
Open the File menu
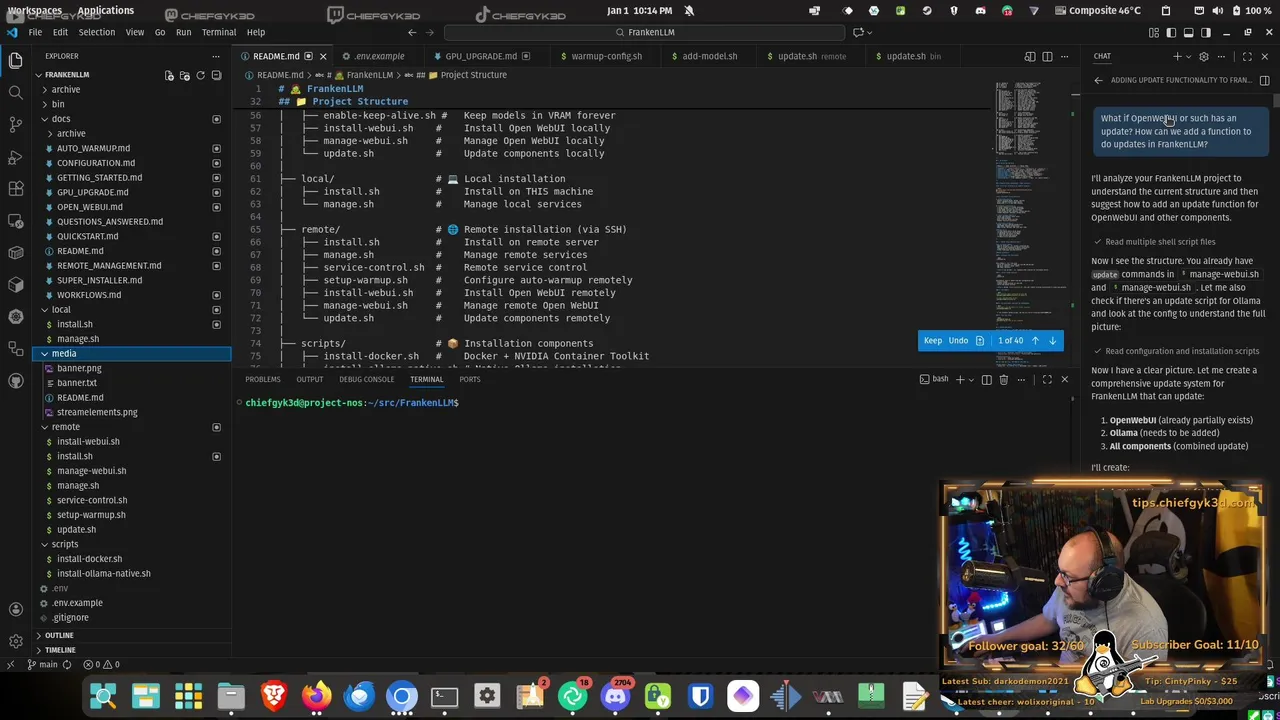coord(35,32)
